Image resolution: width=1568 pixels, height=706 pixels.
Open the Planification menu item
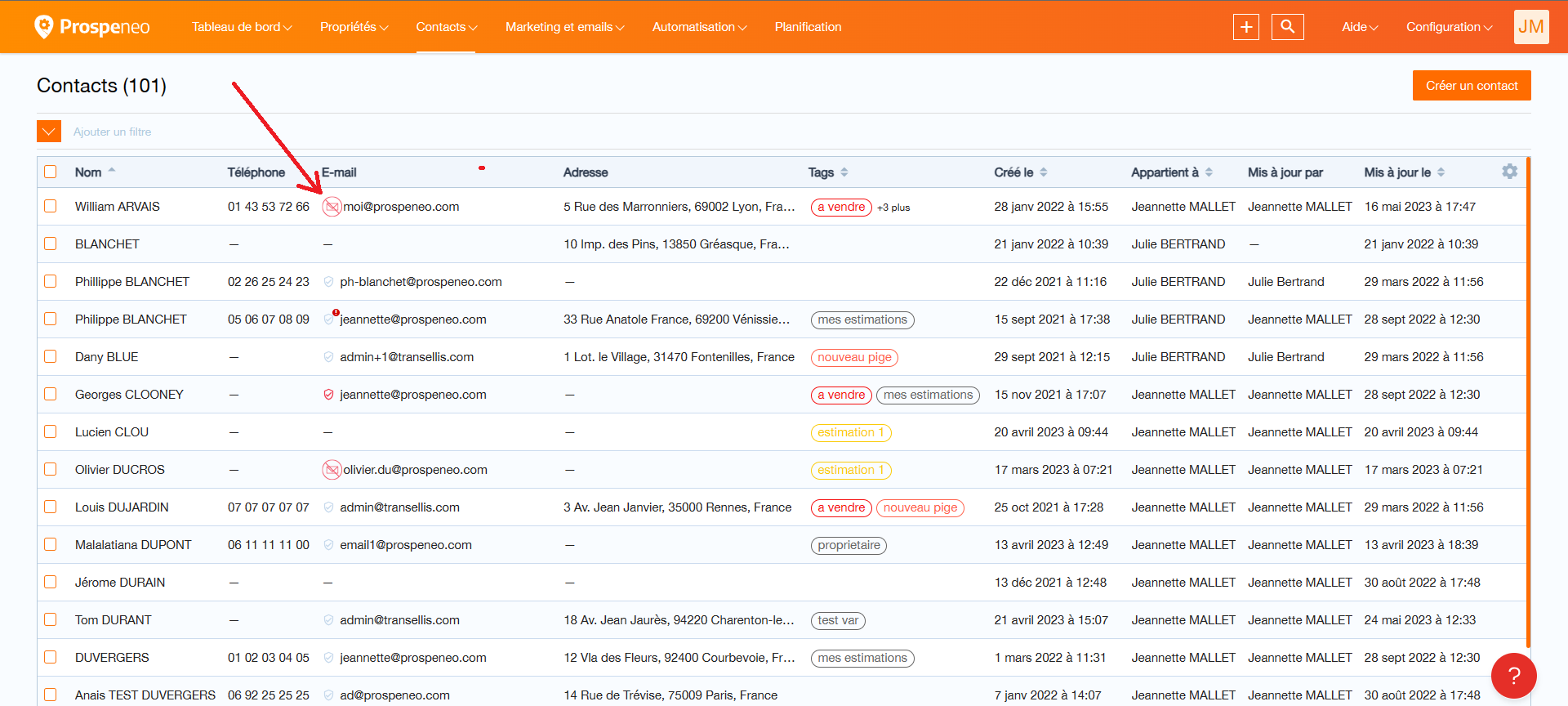[808, 27]
